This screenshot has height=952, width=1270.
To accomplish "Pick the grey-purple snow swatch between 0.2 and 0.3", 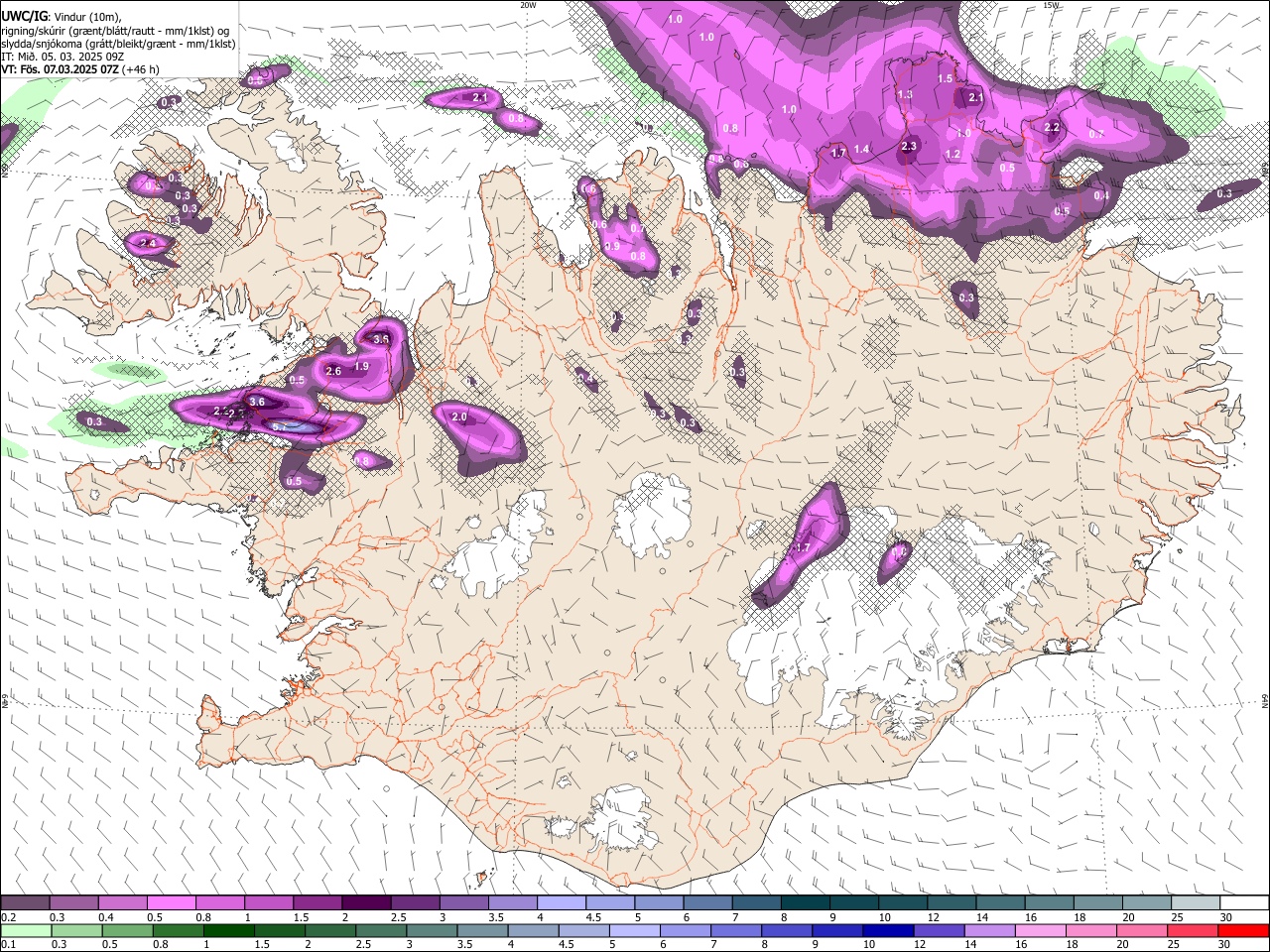I will point(25,903).
